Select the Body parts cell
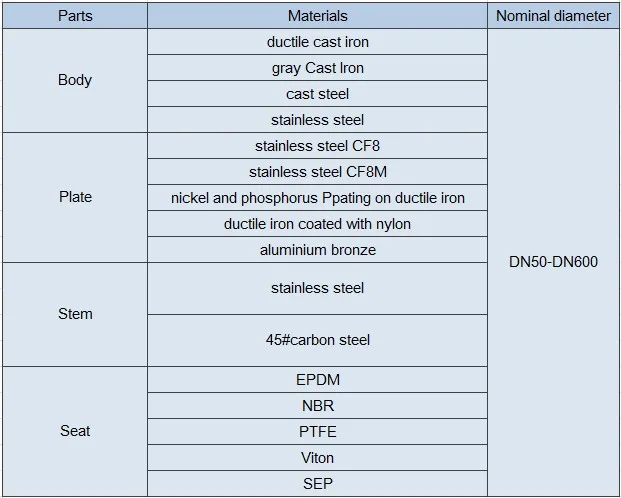Screen dimensions: 621x498 click(x=75, y=80)
